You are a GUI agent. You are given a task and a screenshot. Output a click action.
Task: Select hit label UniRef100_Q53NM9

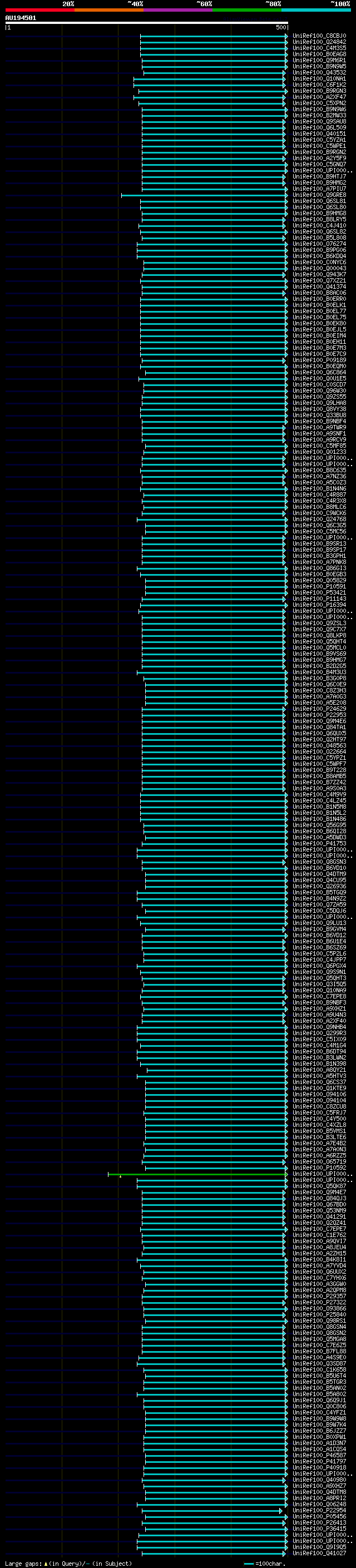point(319,1210)
